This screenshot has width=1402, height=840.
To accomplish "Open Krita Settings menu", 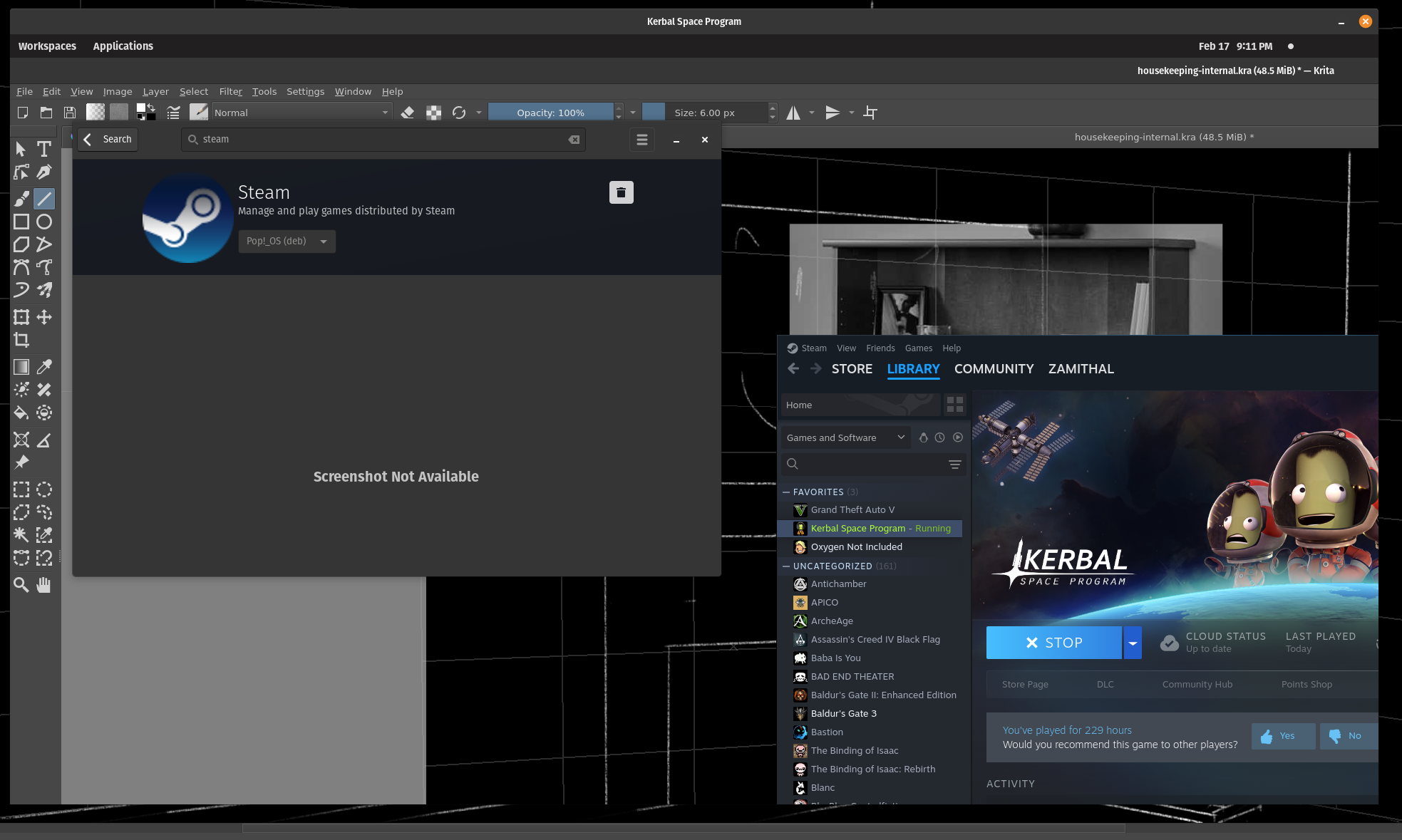I will (x=305, y=91).
